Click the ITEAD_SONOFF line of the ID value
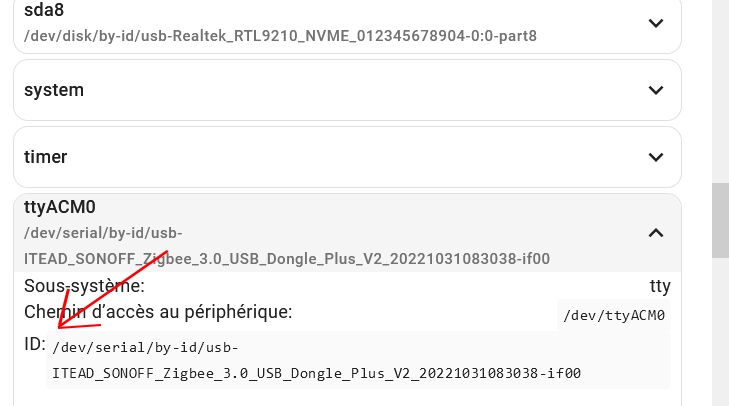The height and width of the screenshot is (406, 729). (x=314, y=374)
